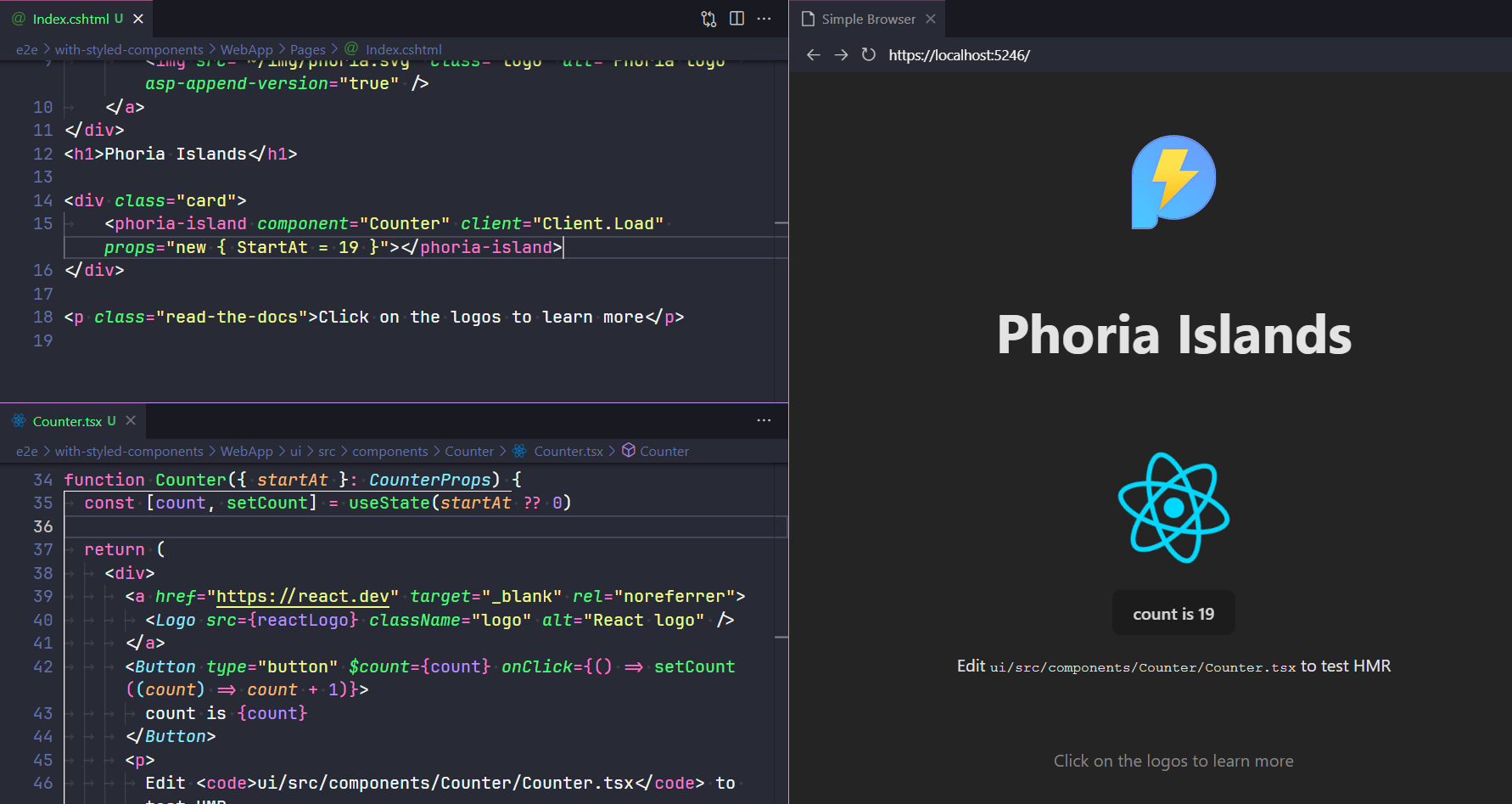Click the 'count is 19' button

coord(1173,613)
